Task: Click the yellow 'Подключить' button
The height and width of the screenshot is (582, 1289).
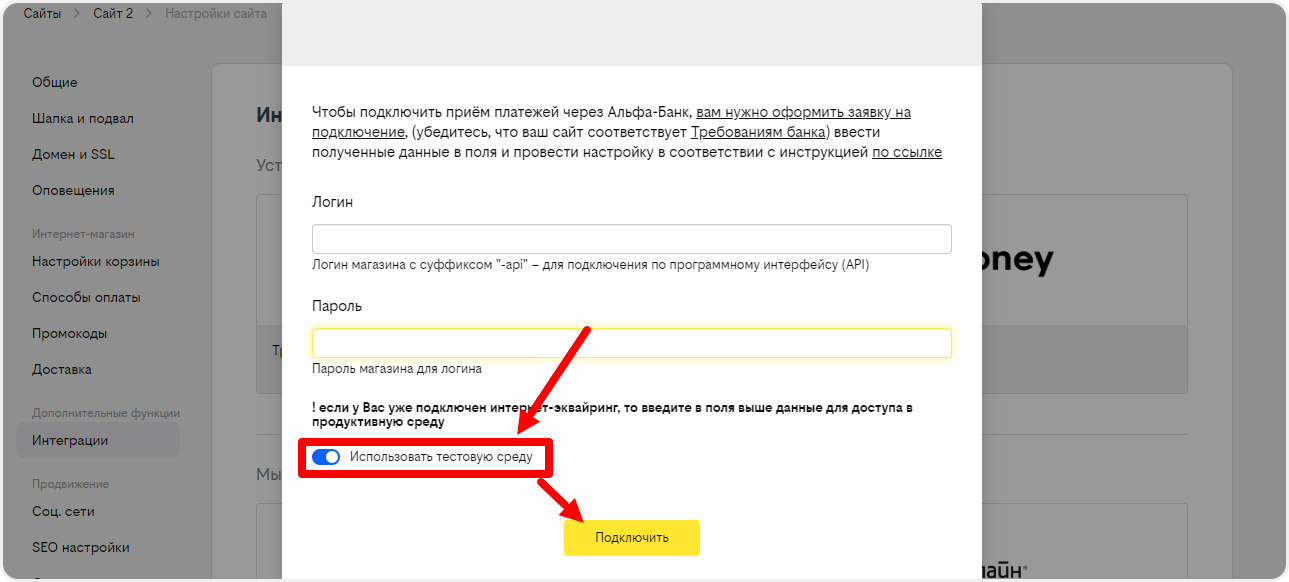Action: tap(631, 538)
